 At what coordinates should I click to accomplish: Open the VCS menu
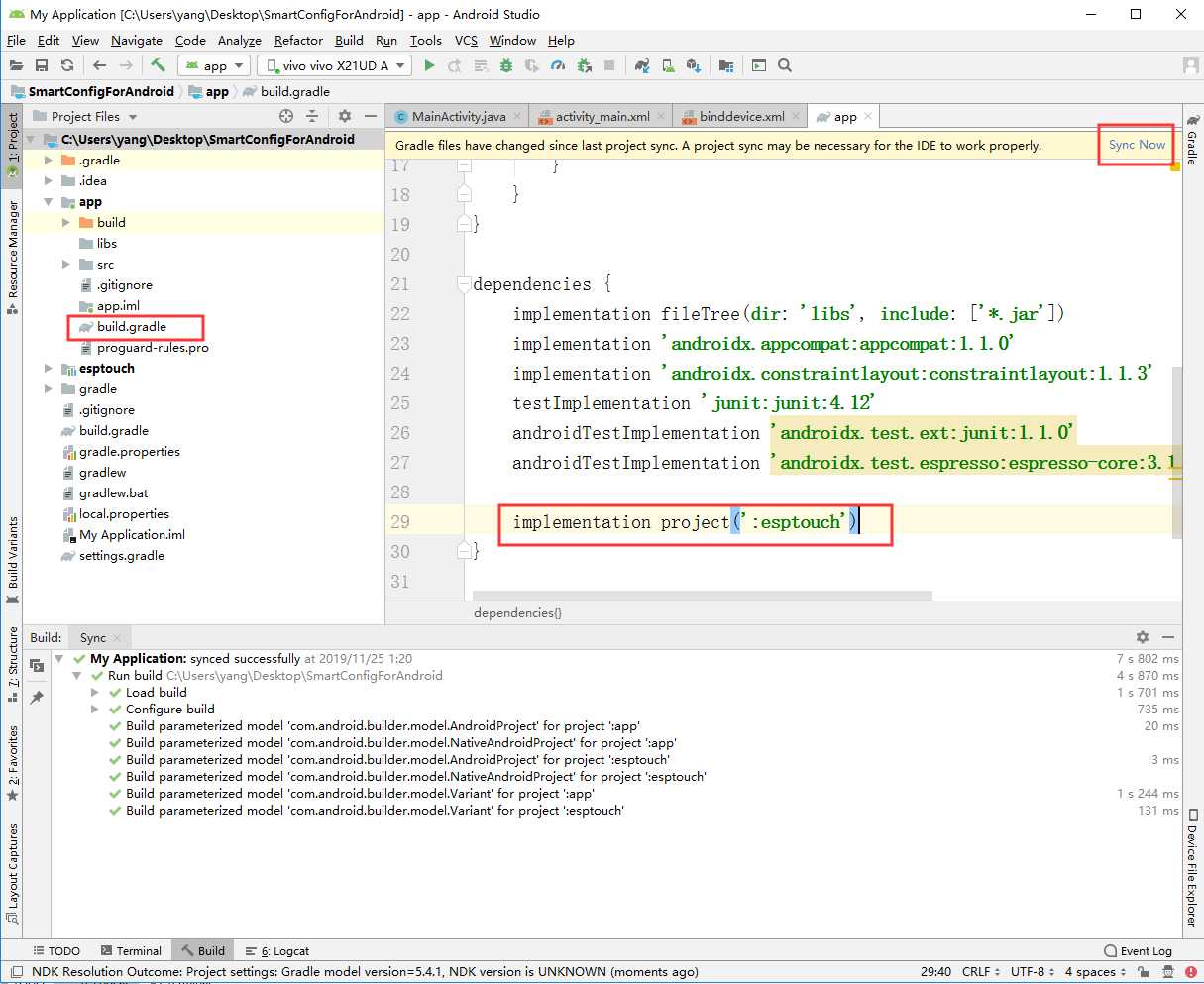[466, 40]
